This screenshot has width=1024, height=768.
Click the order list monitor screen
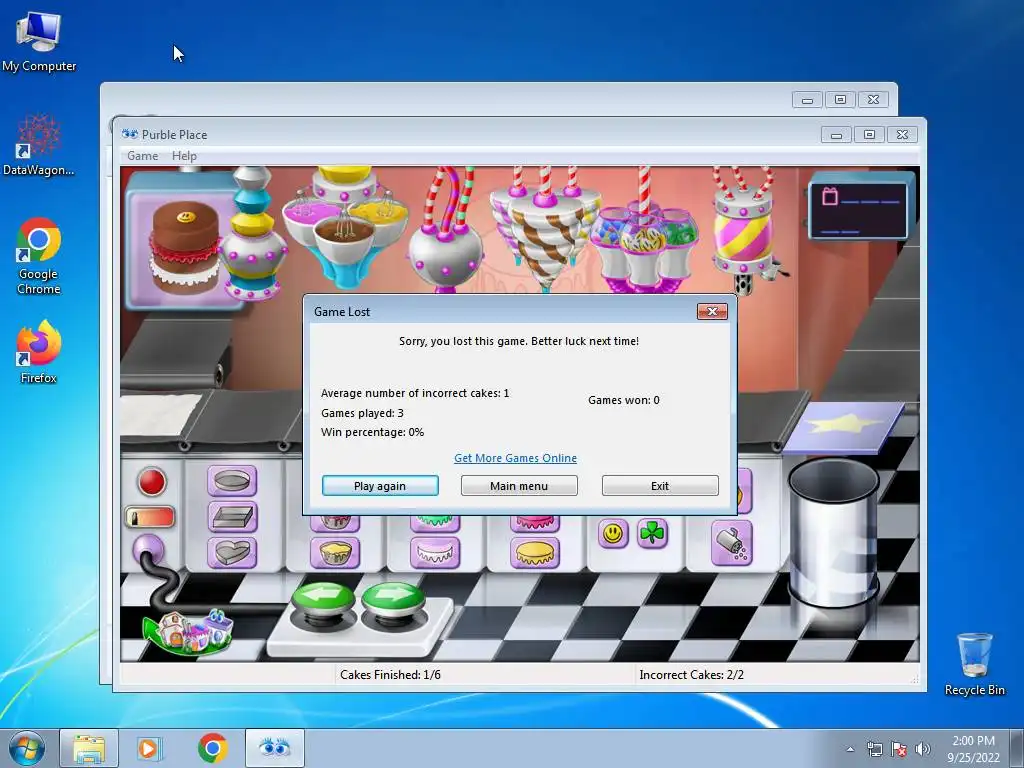tap(858, 210)
